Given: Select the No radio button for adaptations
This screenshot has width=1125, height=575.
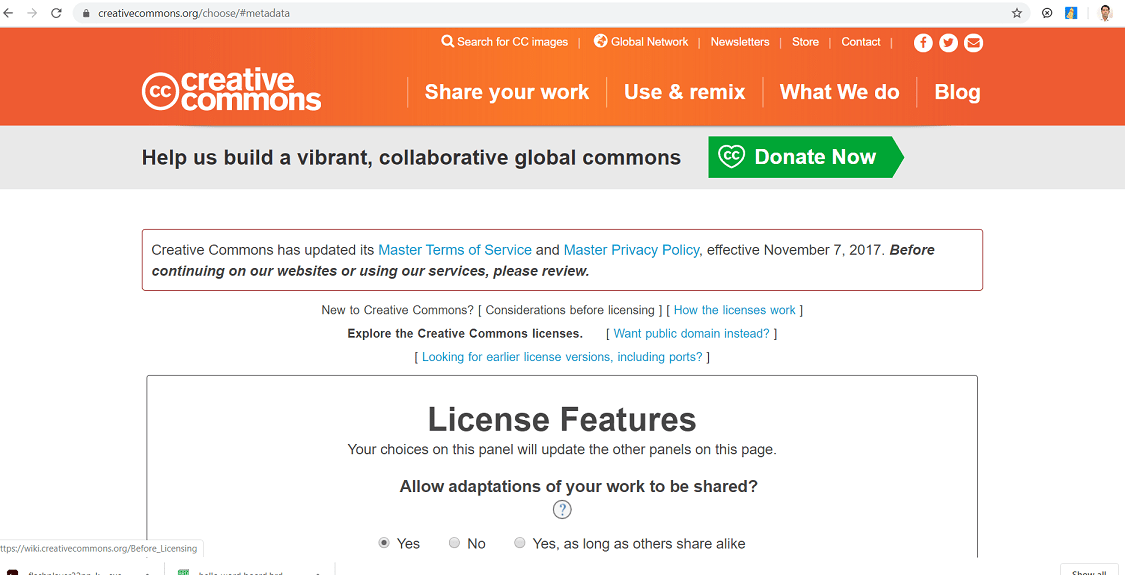Looking at the screenshot, I should click(x=454, y=543).
